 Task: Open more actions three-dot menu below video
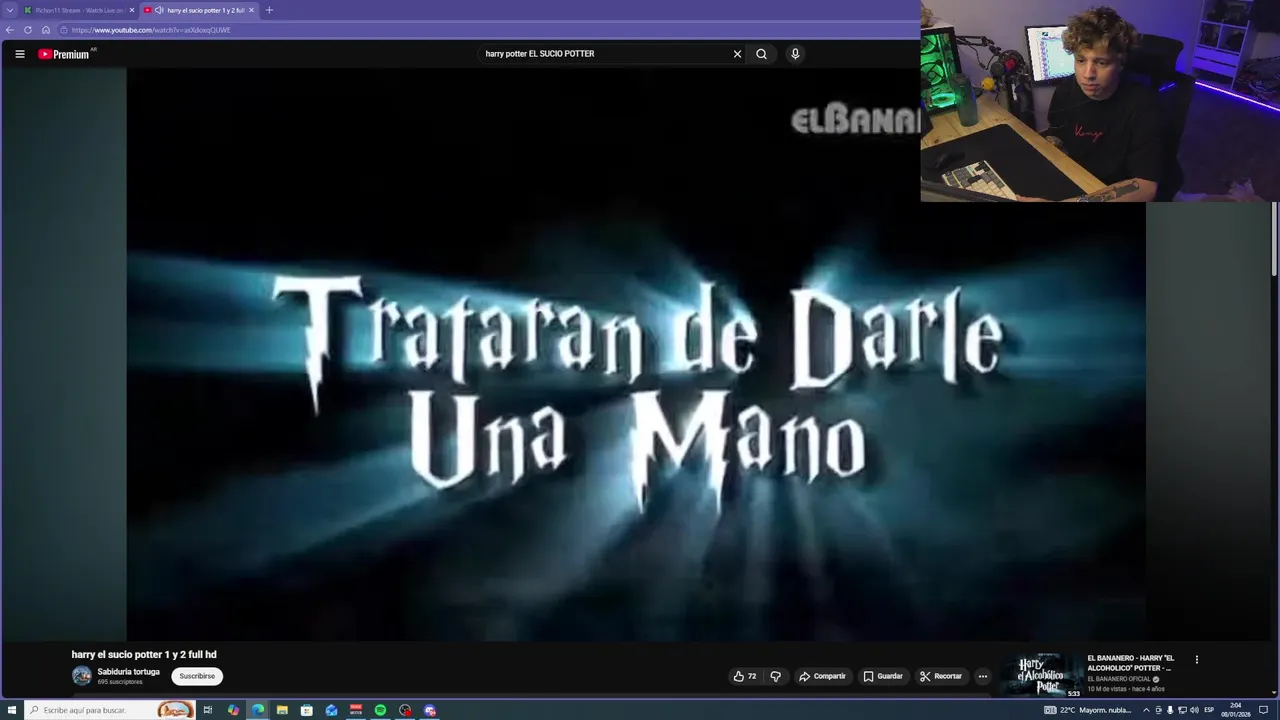tap(982, 676)
